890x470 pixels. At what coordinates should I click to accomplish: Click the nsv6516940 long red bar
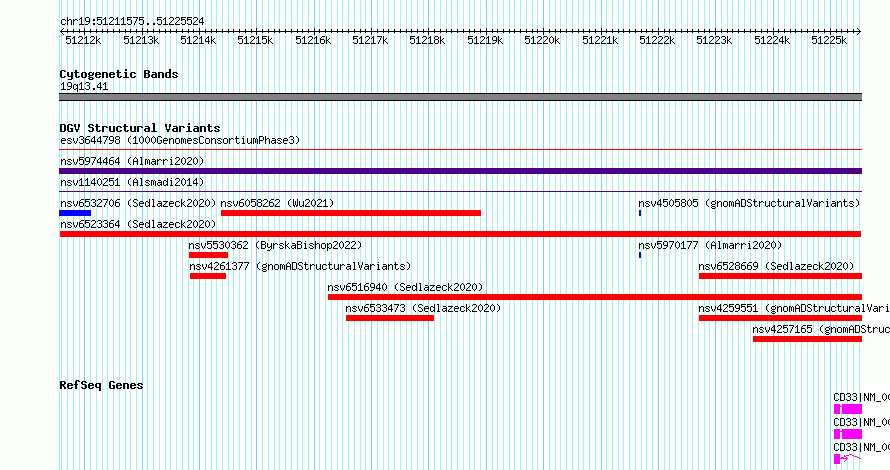pos(595,297)
